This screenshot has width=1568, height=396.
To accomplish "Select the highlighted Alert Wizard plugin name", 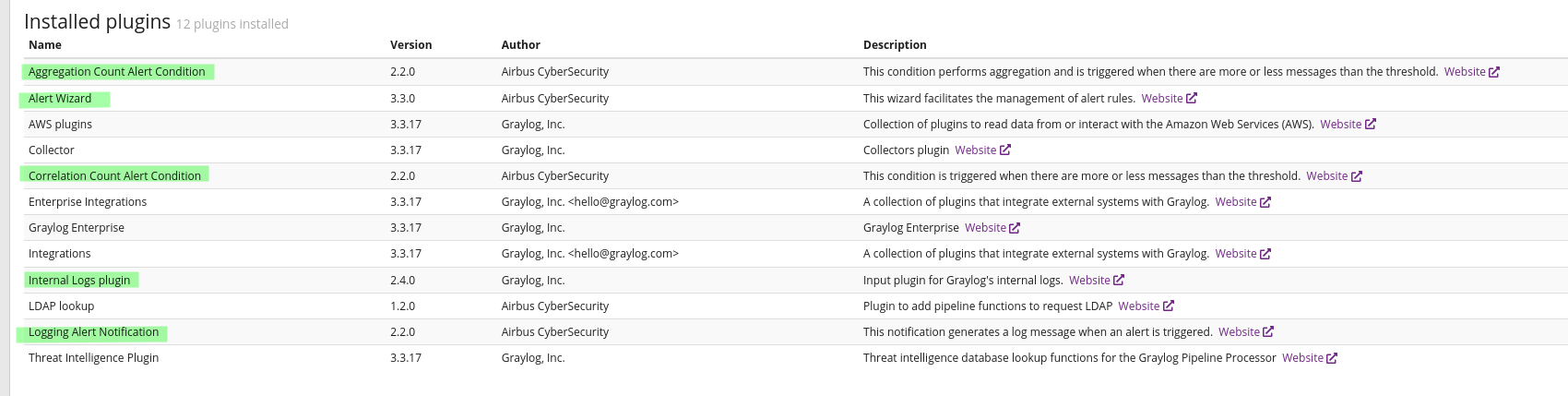I will pyautogui.click(x=60, y=98).
